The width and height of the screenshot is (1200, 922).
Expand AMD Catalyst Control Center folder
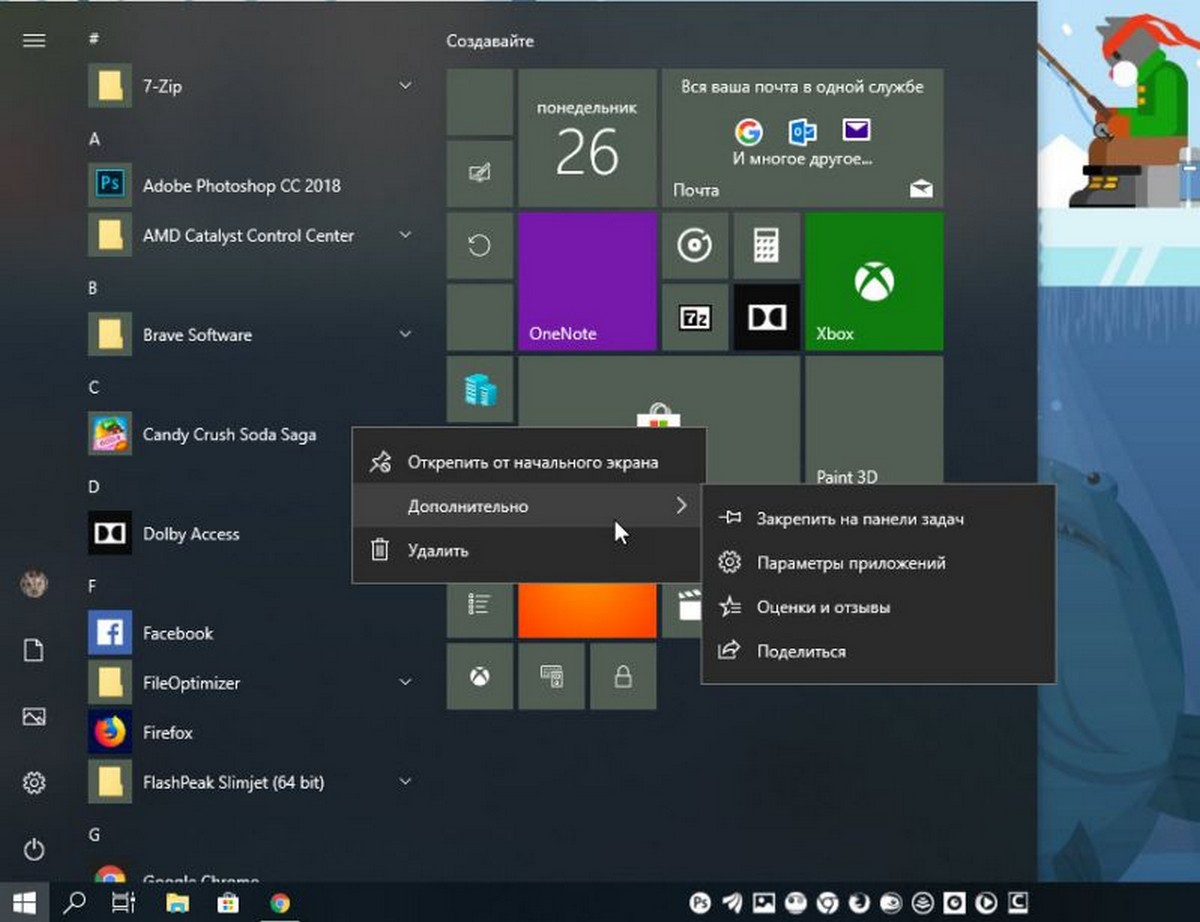pyautogui.click(x=404, y=235)
